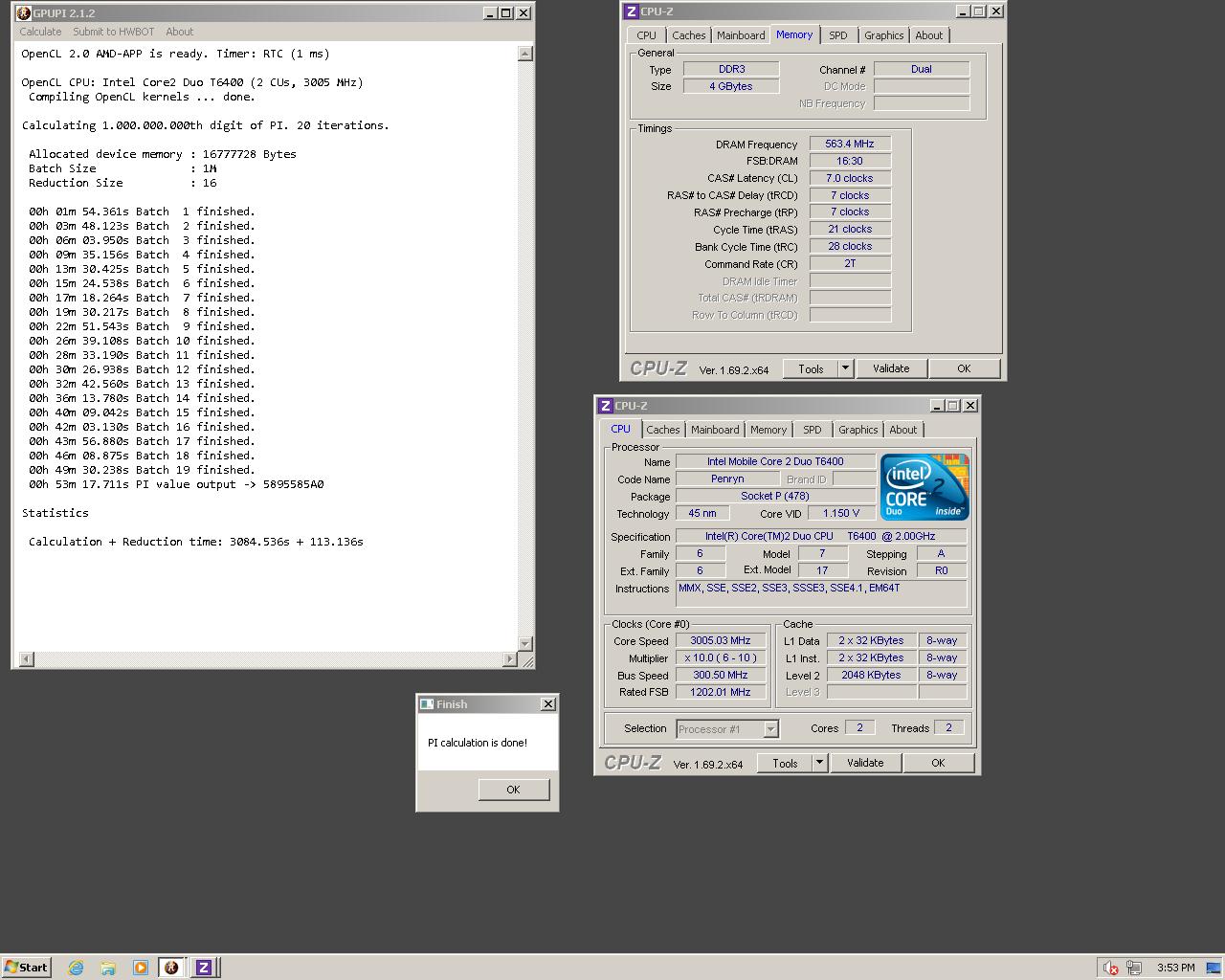The height and width of the screenshot is (980, 1225).
Task: Click GPUPI vertical scrollbar down arrow
Action: (x=524, y=644)
